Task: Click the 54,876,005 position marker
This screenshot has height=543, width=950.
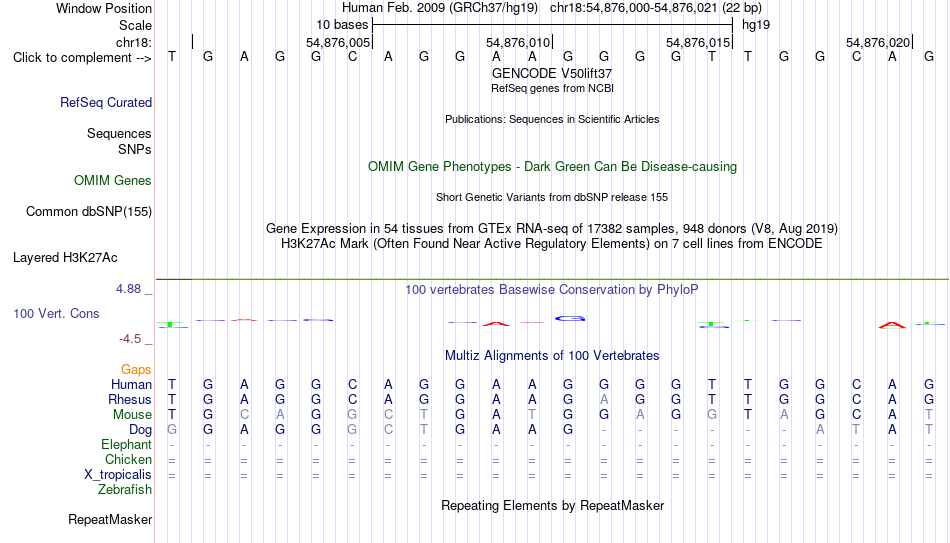Action: click(x=338, y=42)
